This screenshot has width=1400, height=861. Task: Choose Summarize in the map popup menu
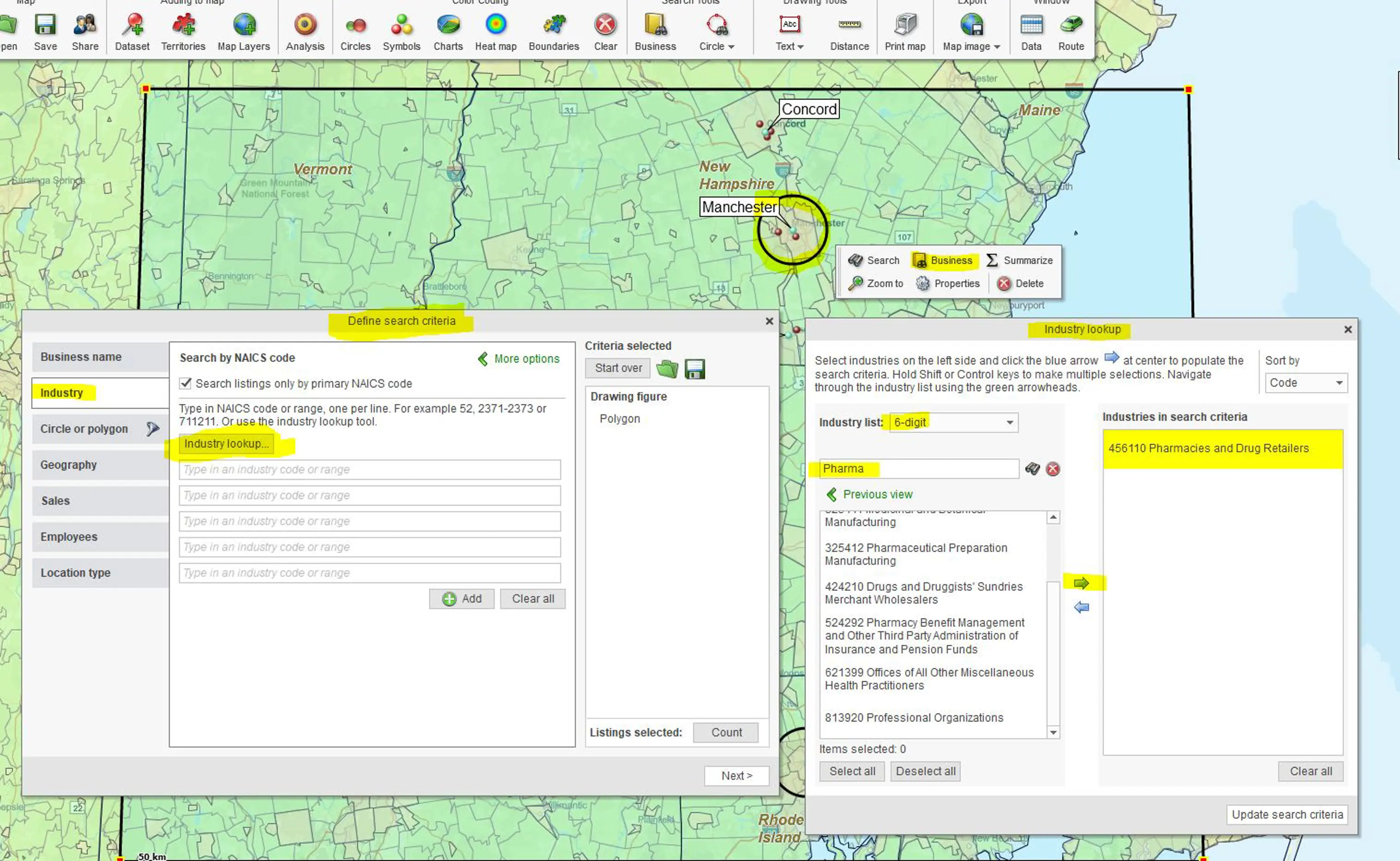tap(1020, 260)
